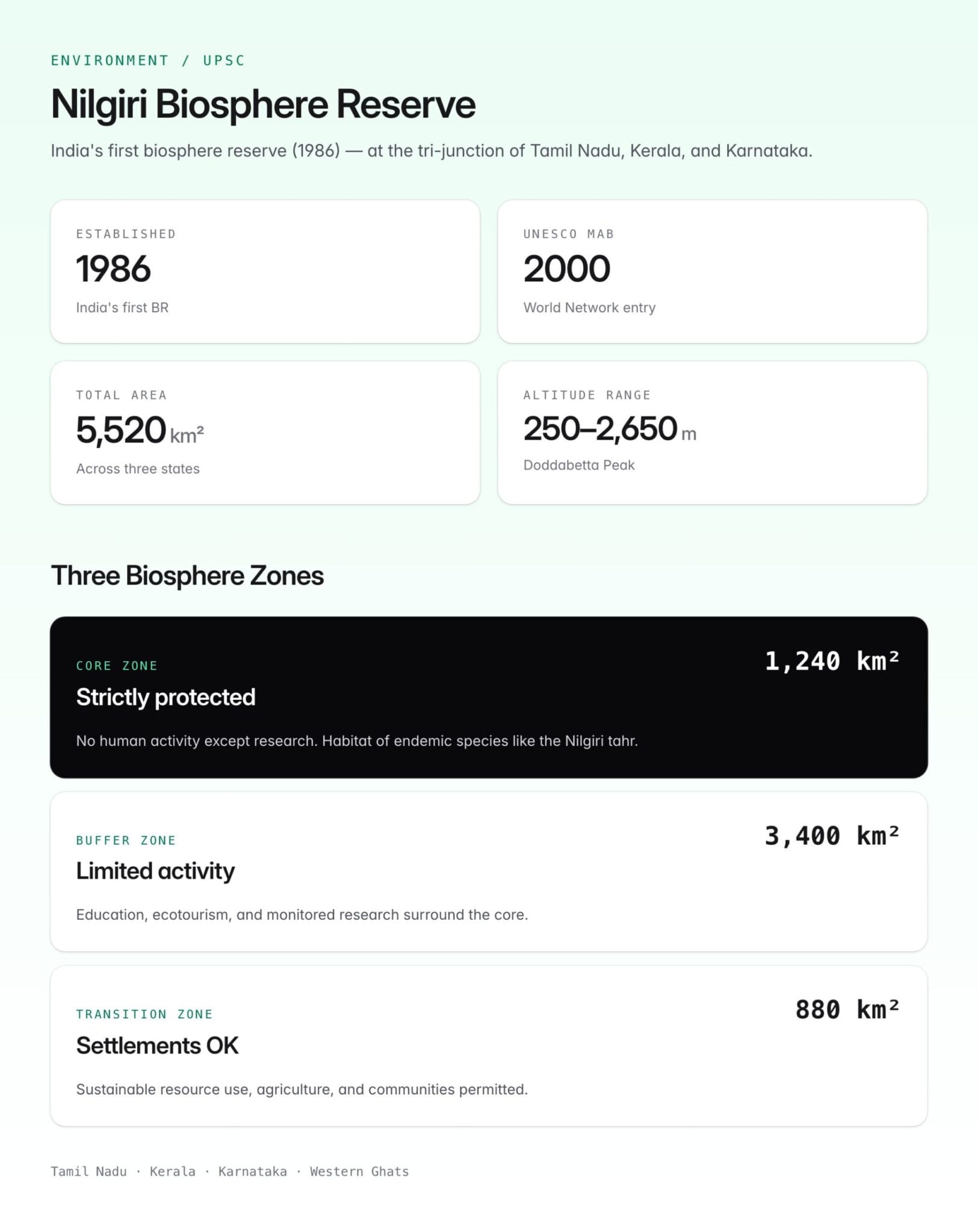Click the ENVIRONMENT / UPSC breadcrumb label
The width and height of the screenshot is (978, 1232).
coord(148,60)
